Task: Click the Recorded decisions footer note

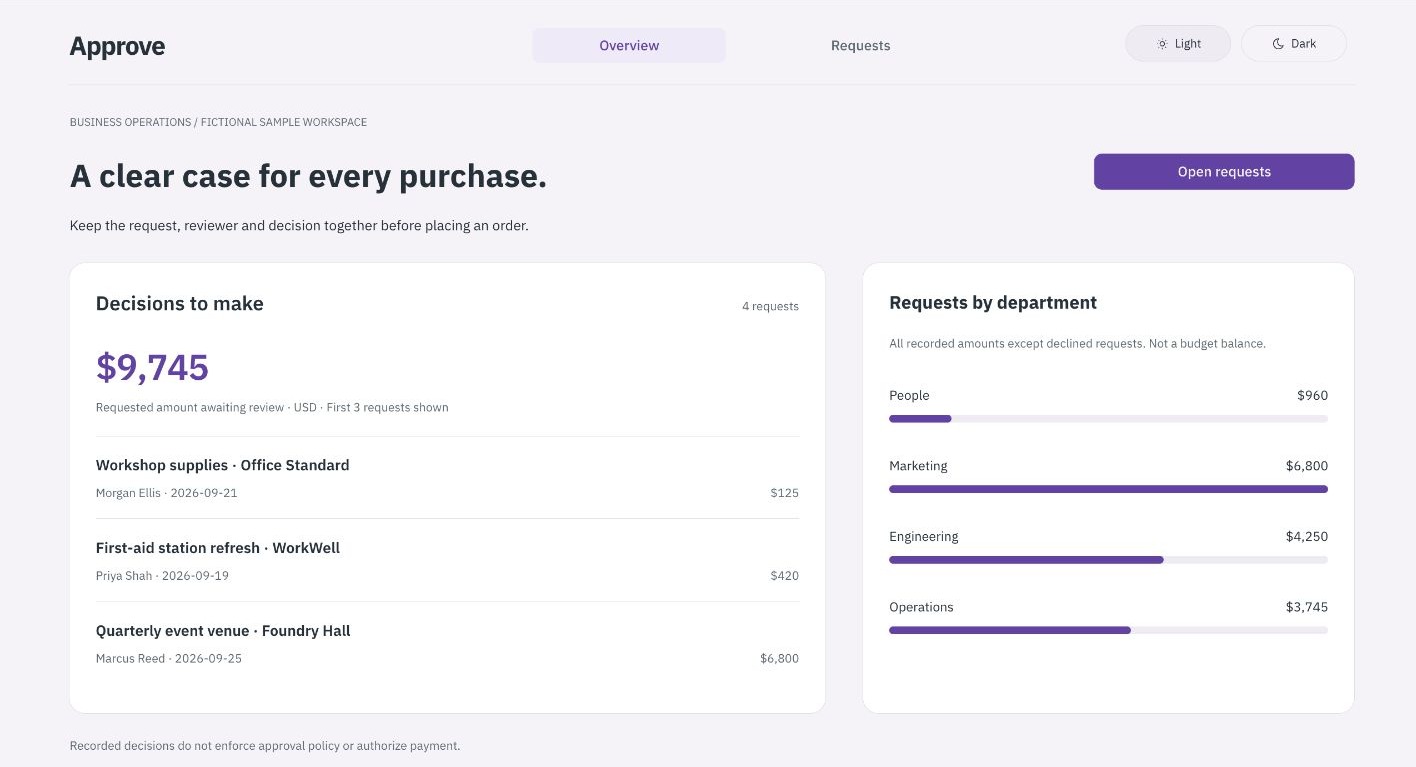Action: 265,746
